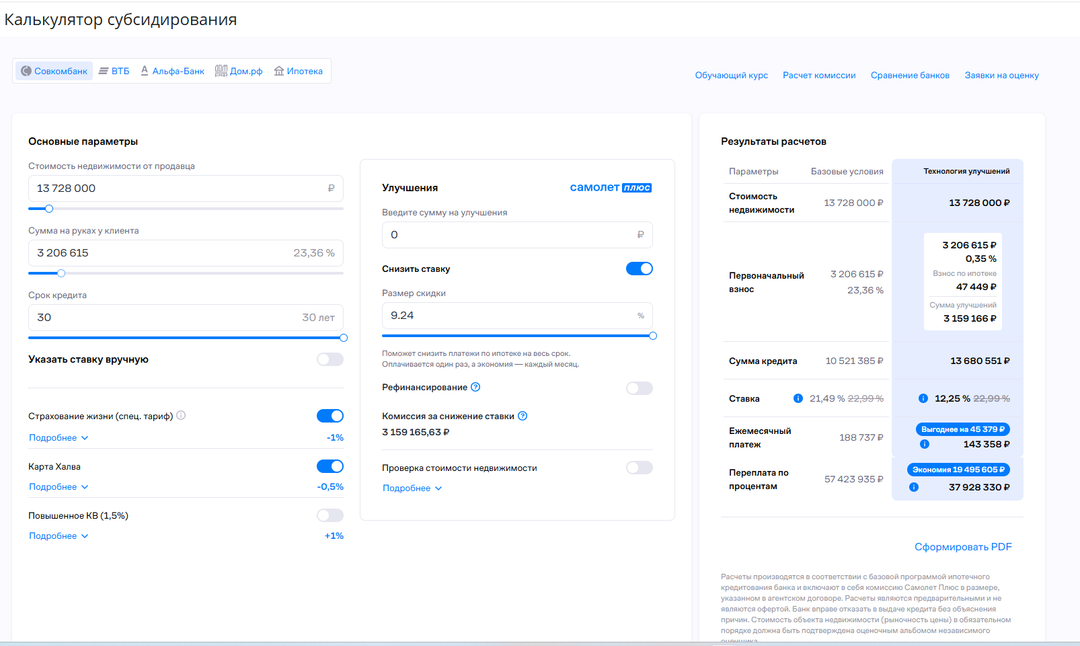Expand Подробнее under Проверка стоимости недвижимости
The image size is (1080, 646).
pyautogui.click(x=412, y=488)
